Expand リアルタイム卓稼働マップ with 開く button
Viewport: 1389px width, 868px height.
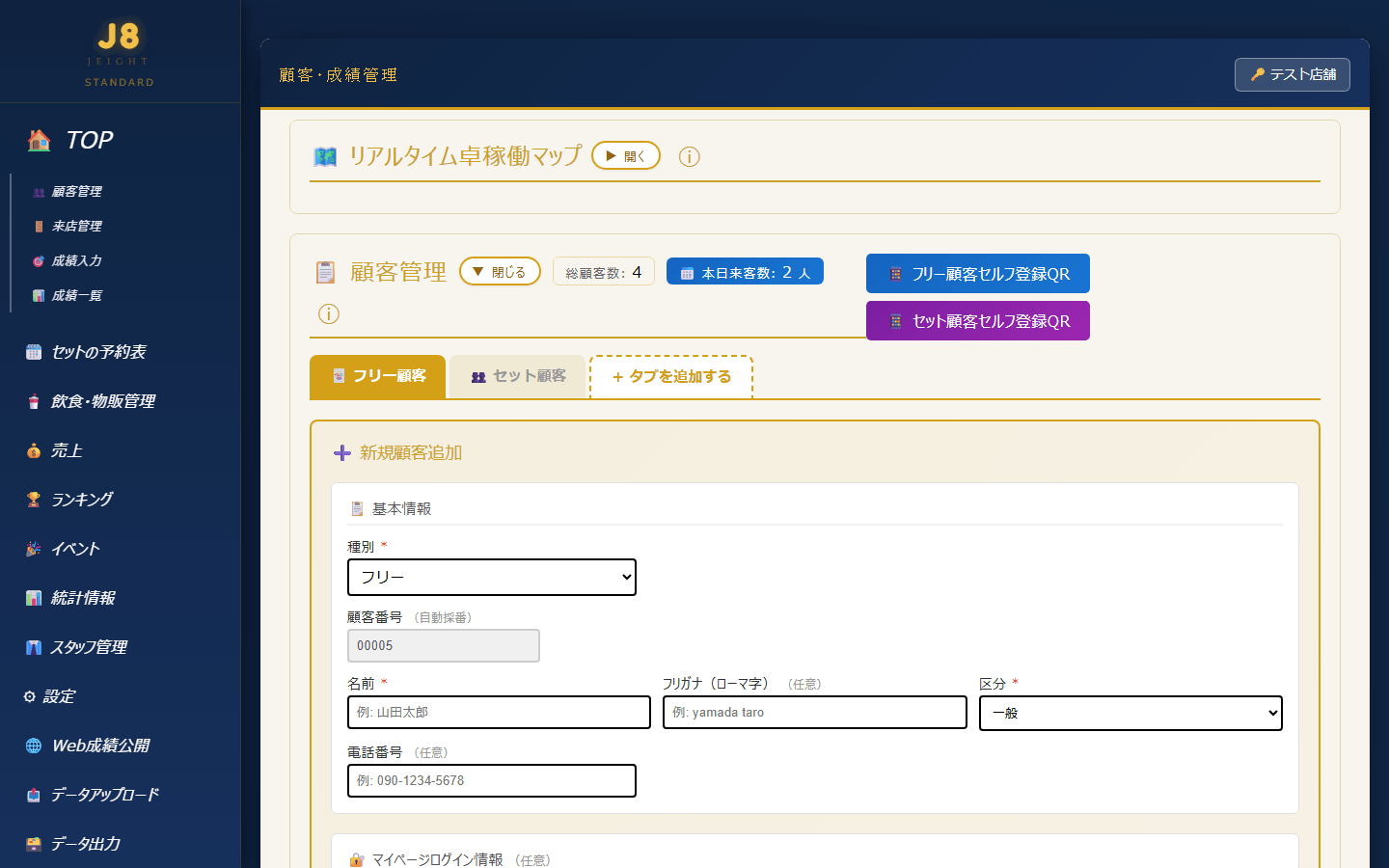pyautogui.click(x=626, y=155)
